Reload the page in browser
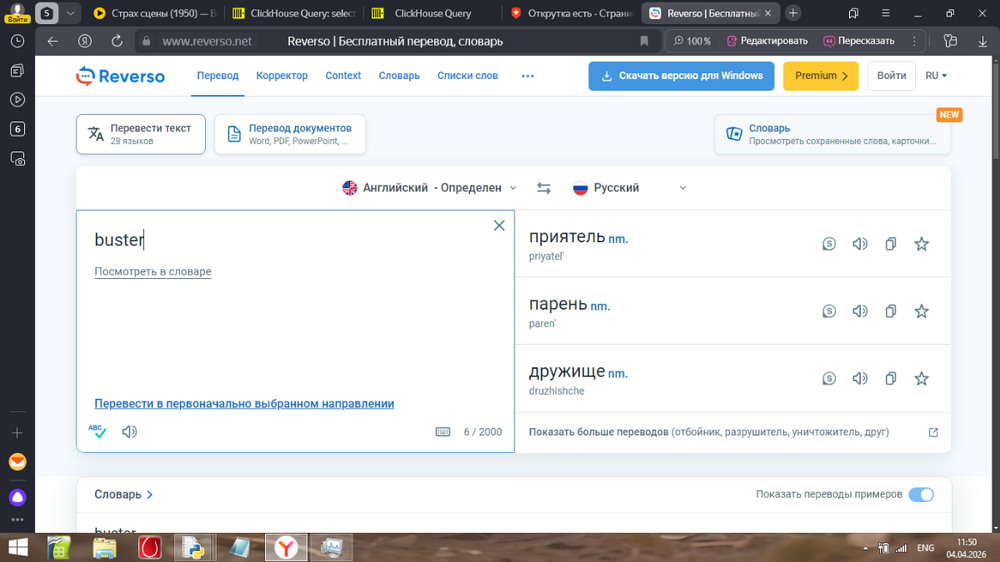The width and height of the screenshot is (1000, 562). [117, 41]
